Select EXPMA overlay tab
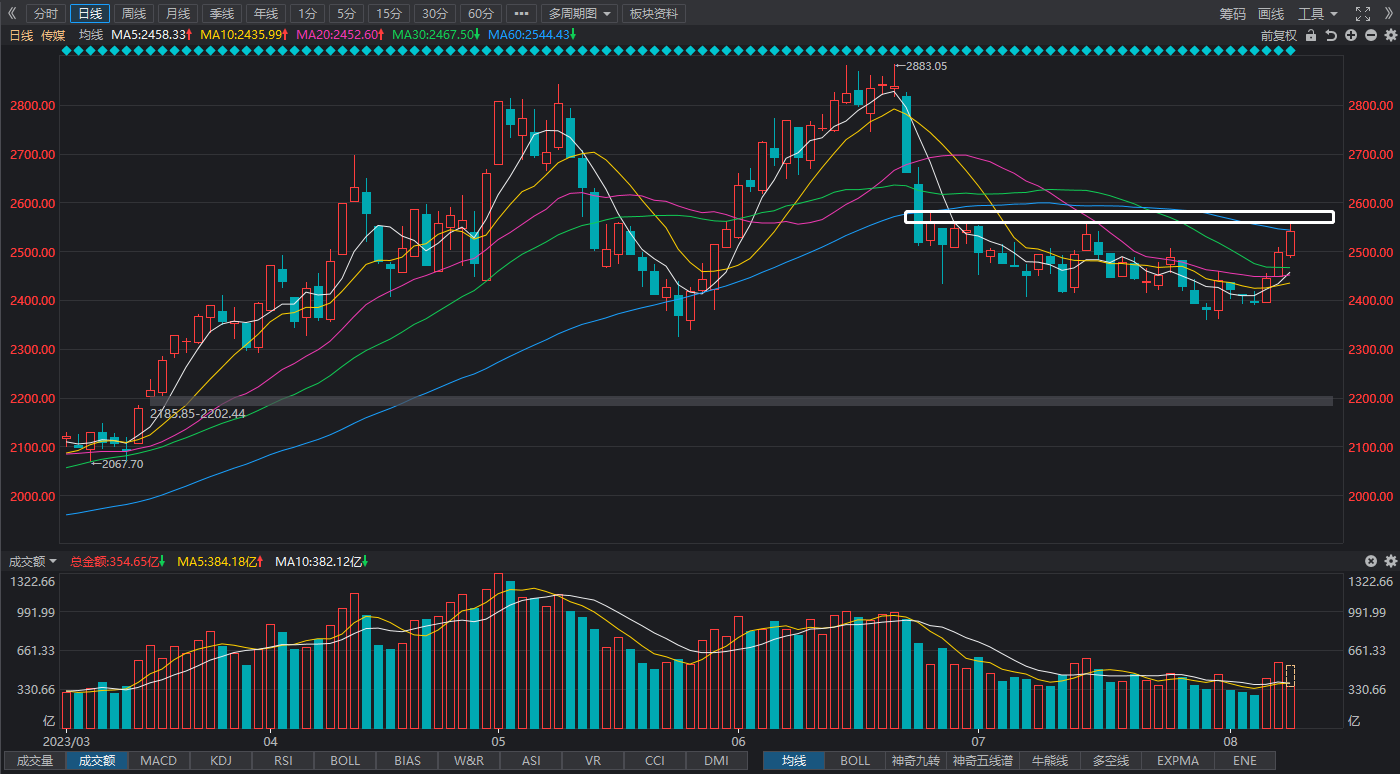 pyautogui.click(x=1178, y=761)
